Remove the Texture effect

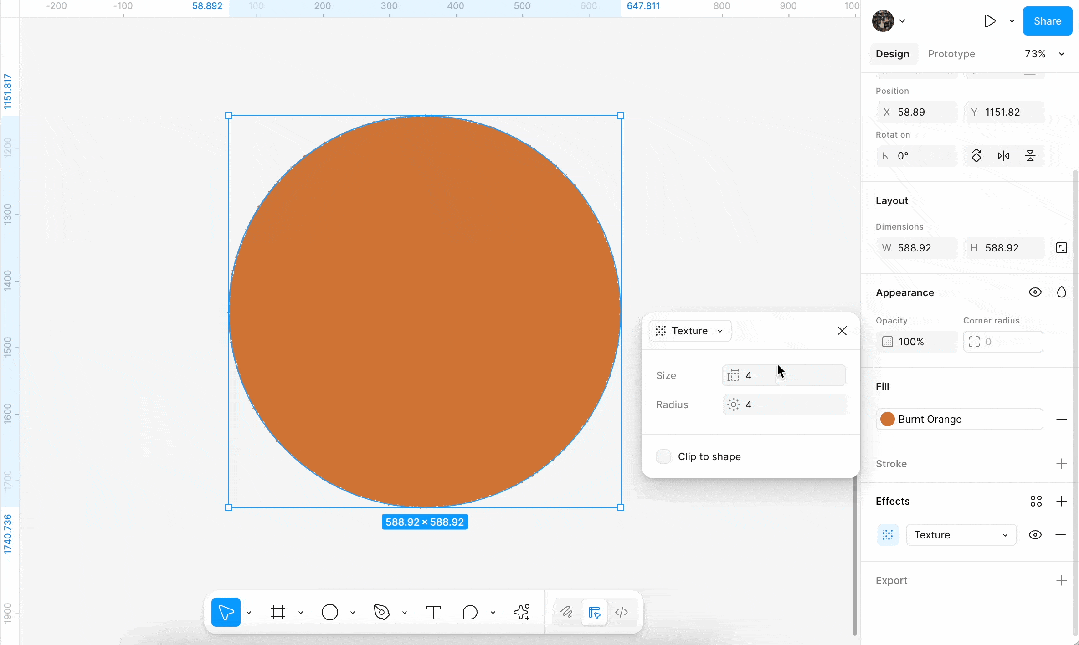click(x=1061, y=535)
